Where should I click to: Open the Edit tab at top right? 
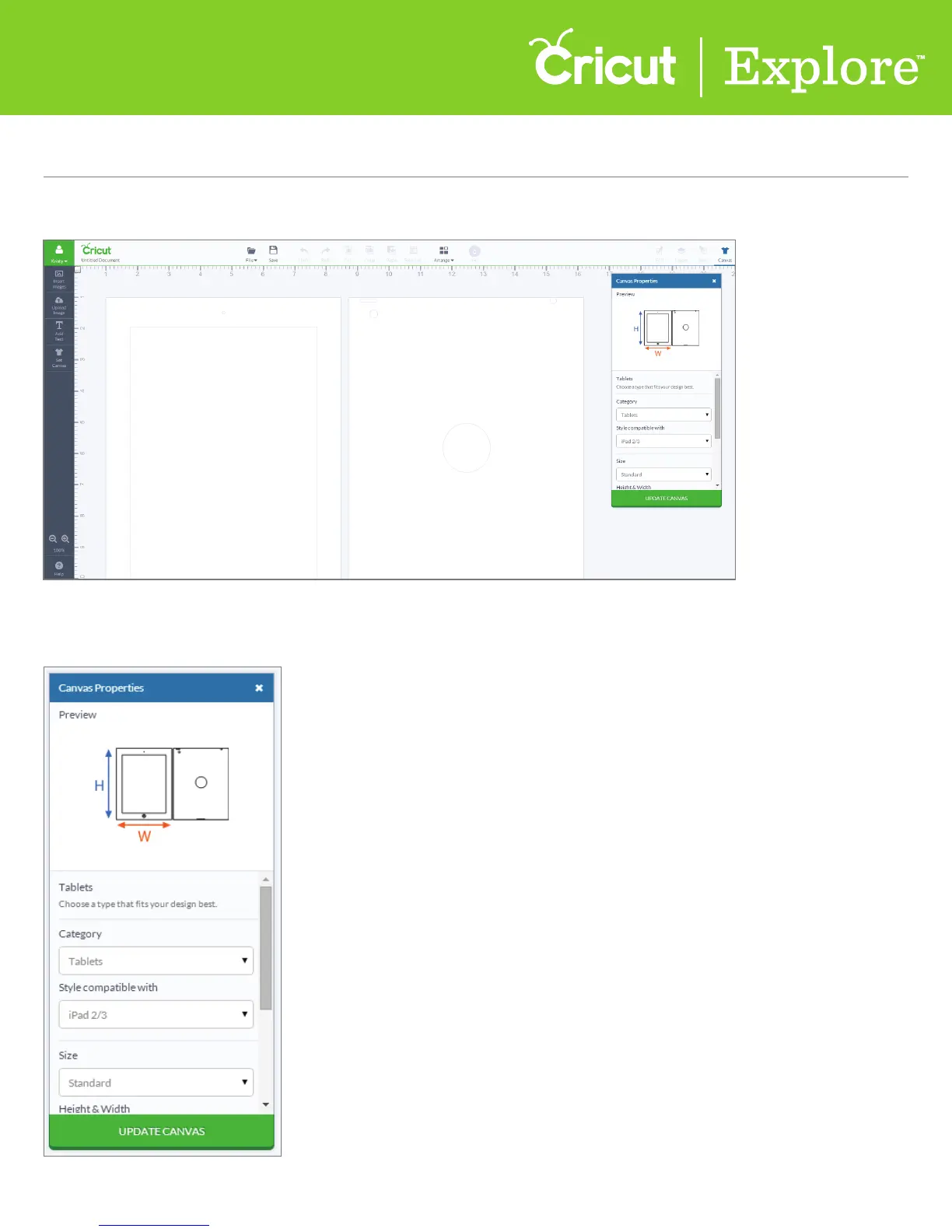(x=660, y=254)
